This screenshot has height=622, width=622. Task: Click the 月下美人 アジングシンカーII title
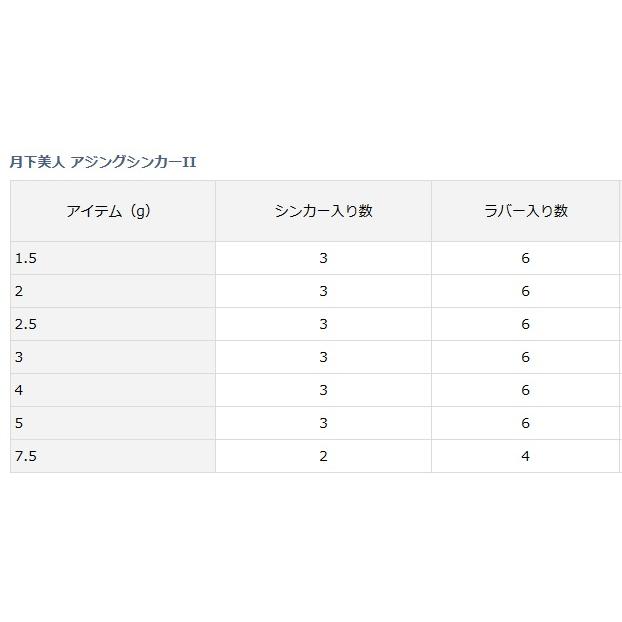point(103,162)
